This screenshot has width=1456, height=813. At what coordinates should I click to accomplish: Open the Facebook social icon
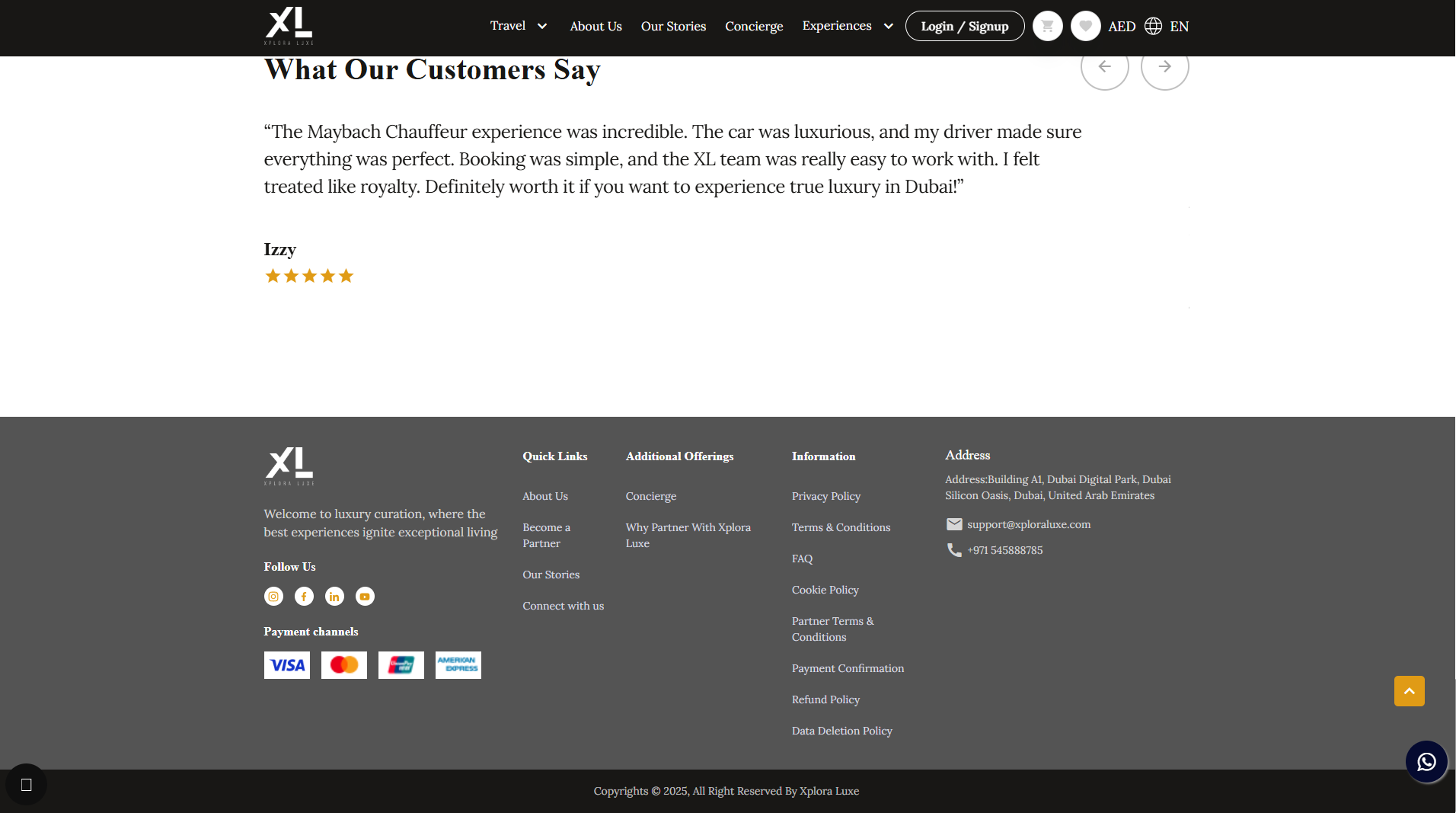click(x=304, y=597)
